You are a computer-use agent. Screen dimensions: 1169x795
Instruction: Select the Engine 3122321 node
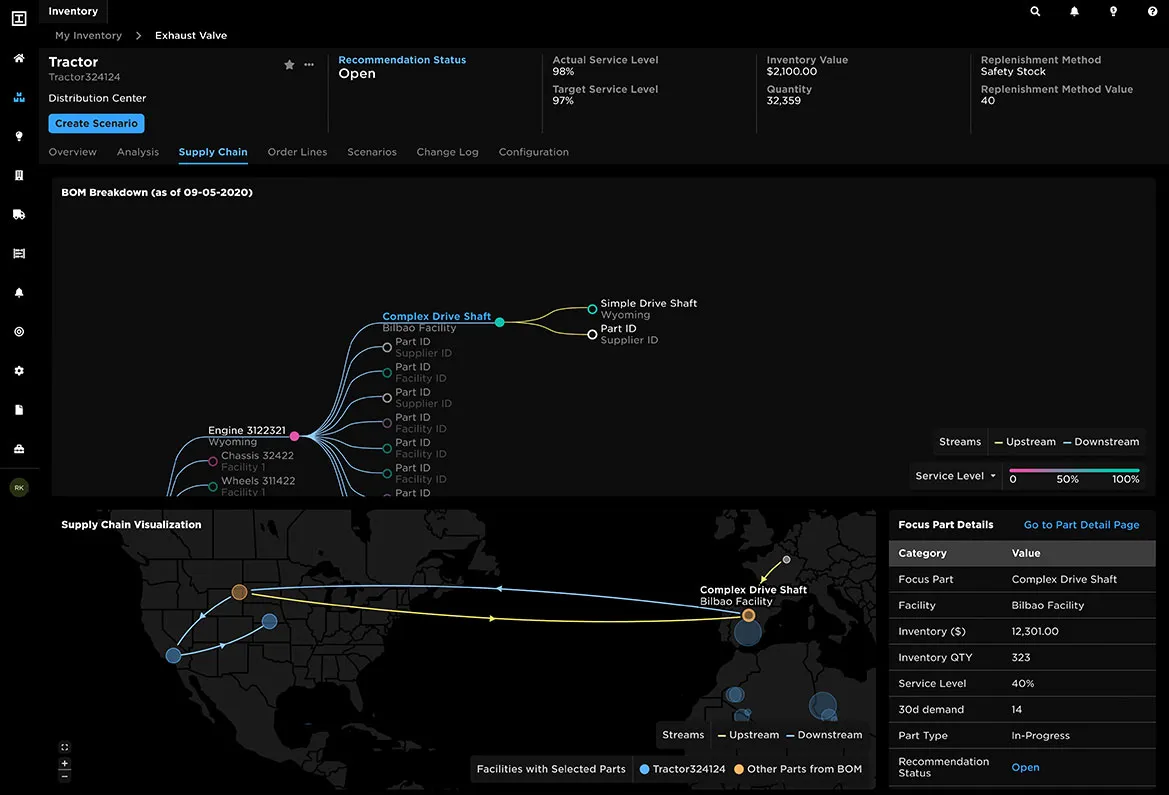294,436
